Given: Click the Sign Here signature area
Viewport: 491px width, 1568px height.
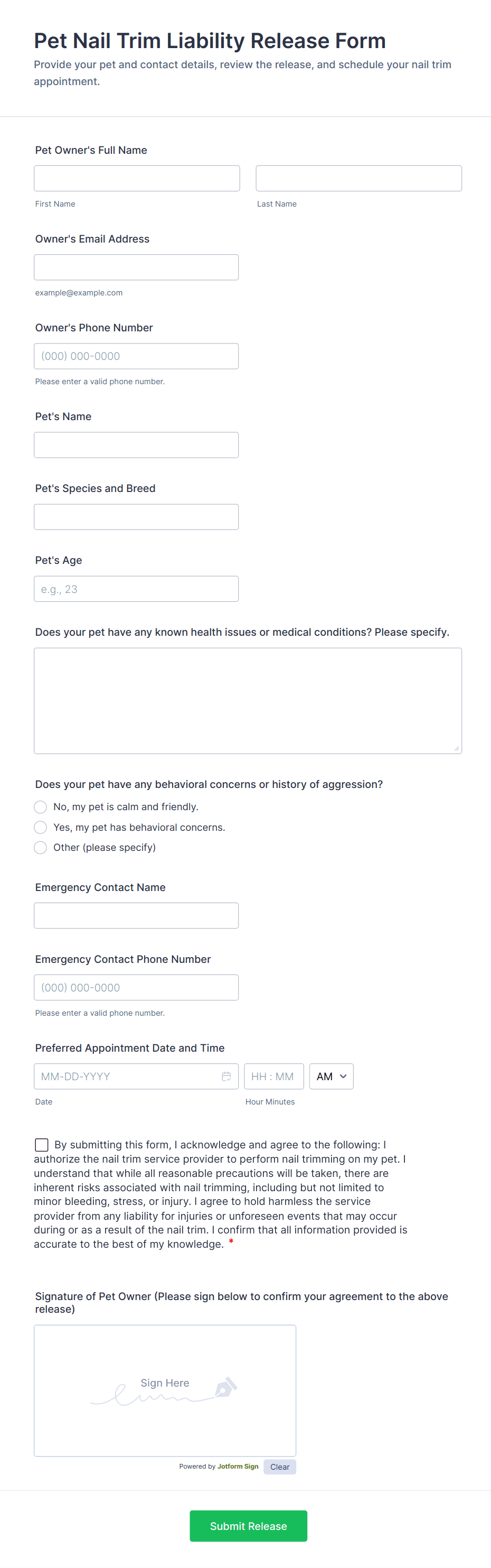Looking at the screenshot, I should (x=165, y=1390).
